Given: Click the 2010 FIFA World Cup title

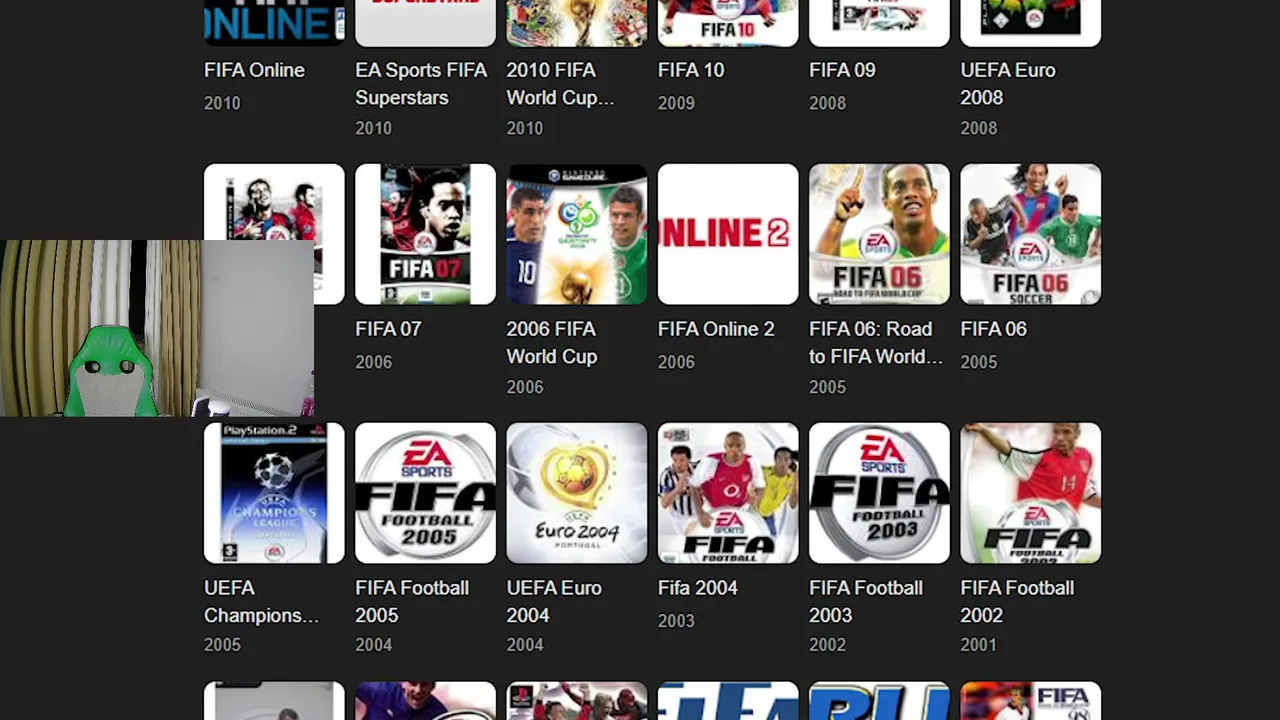Looking at the screenshot, I should [x=560, y=84].
